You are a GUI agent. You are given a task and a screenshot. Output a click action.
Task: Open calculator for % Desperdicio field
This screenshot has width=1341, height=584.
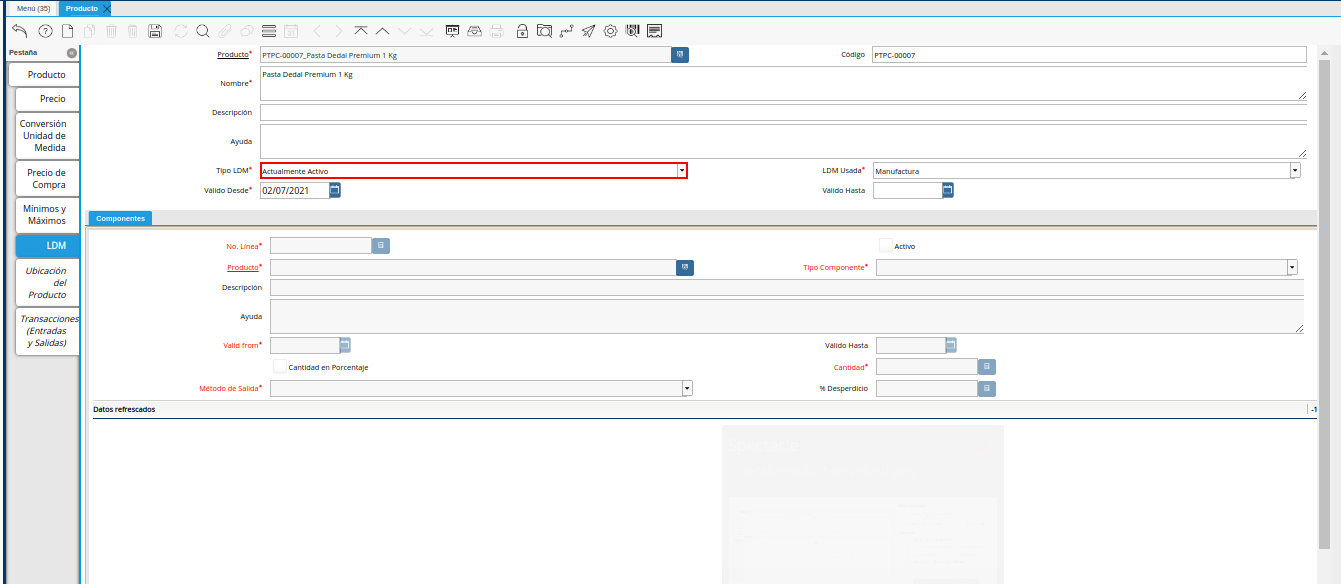[x=987, y=388]
